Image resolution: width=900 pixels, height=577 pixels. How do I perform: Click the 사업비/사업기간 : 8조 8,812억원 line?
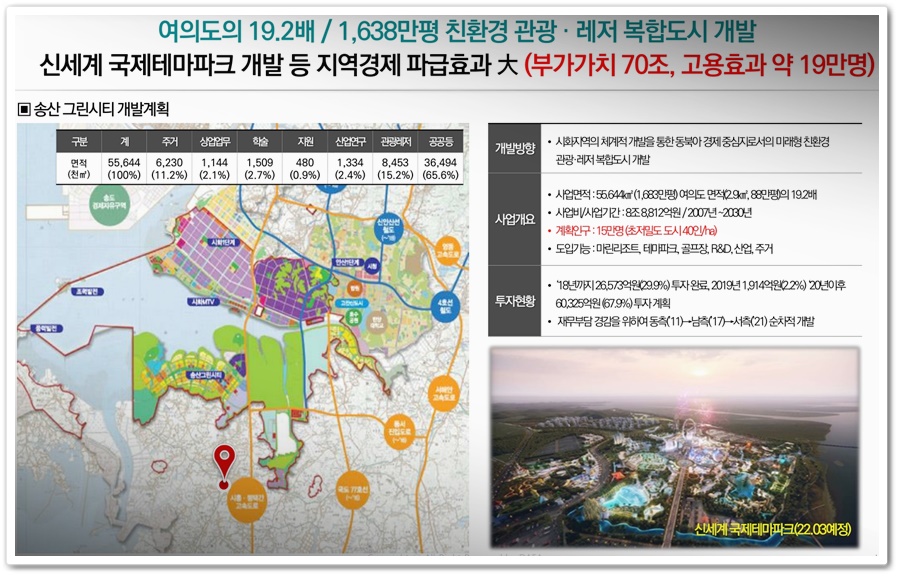[653, 213]
